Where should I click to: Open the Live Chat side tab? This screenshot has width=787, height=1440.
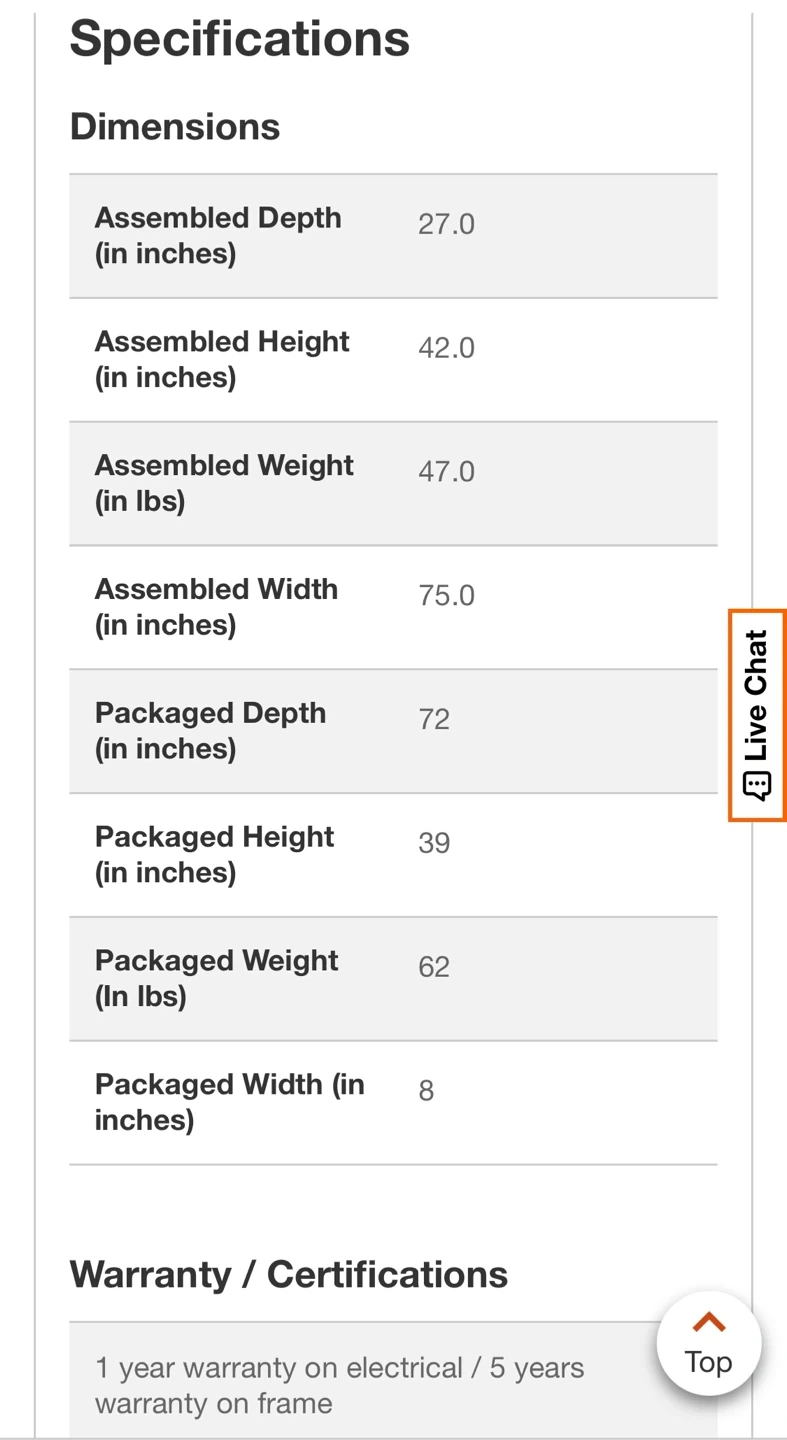(x=757, y=715)
